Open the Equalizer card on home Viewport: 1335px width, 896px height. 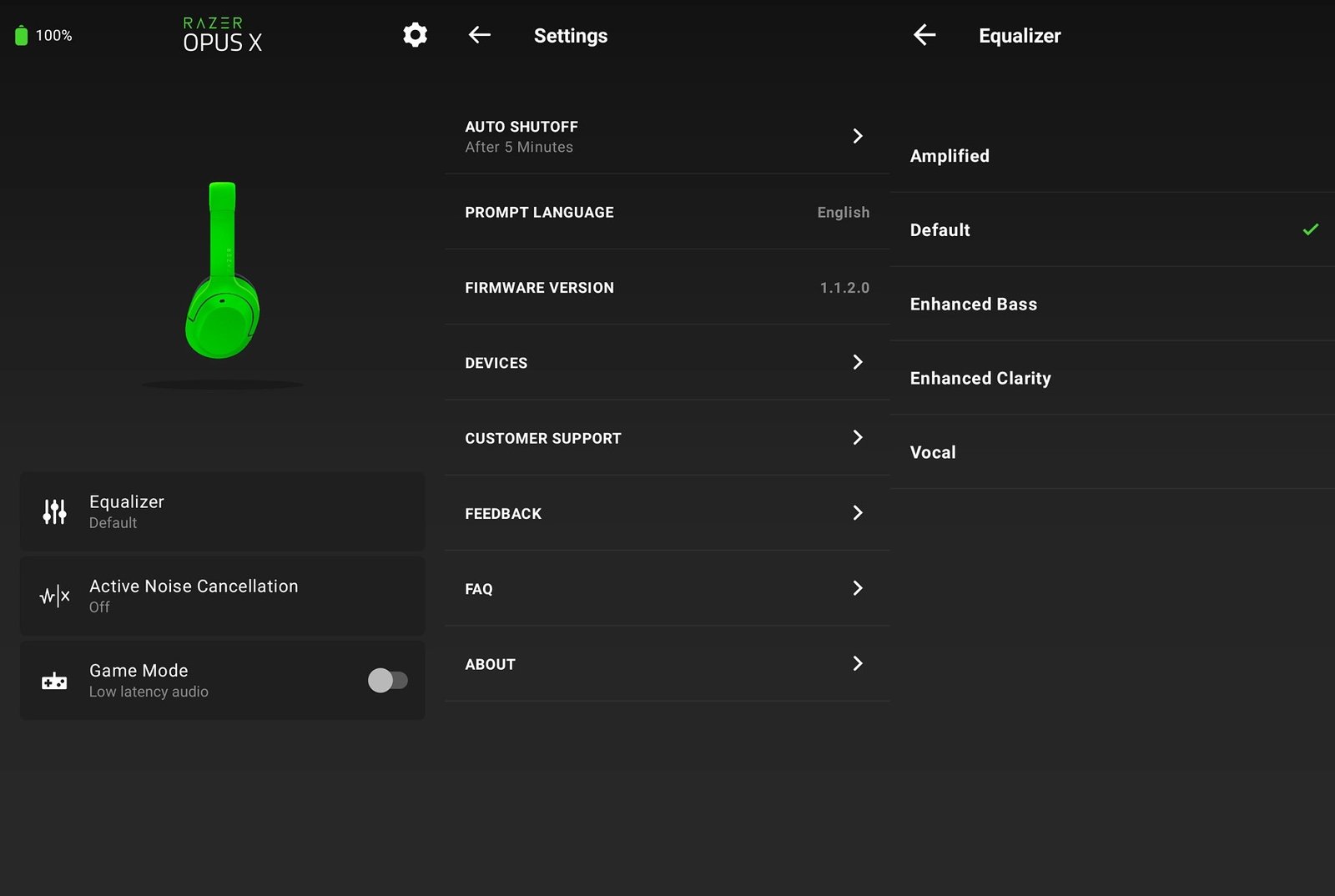[x=222, y=511]
